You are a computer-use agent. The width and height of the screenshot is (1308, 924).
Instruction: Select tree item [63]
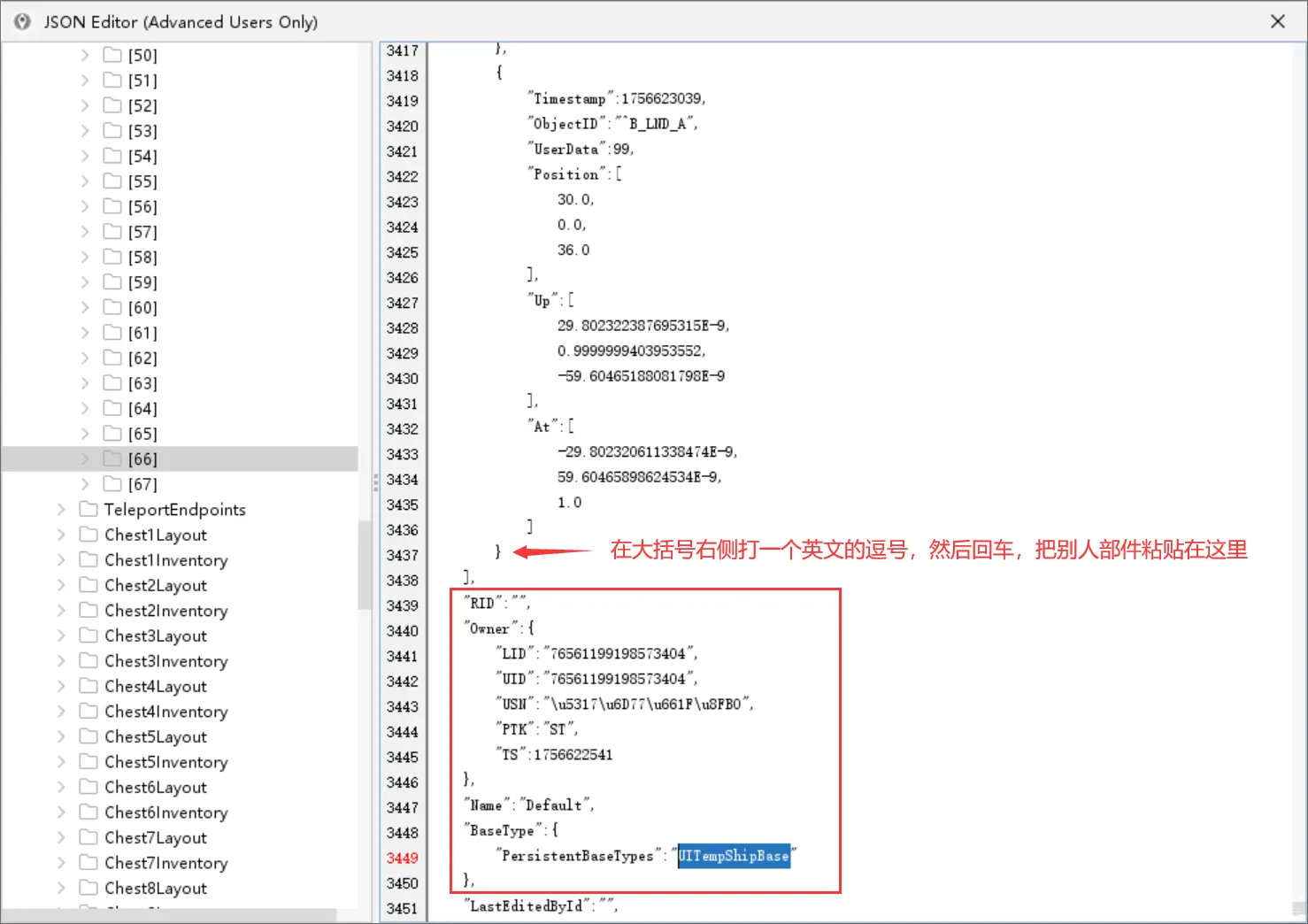[142, 383]
